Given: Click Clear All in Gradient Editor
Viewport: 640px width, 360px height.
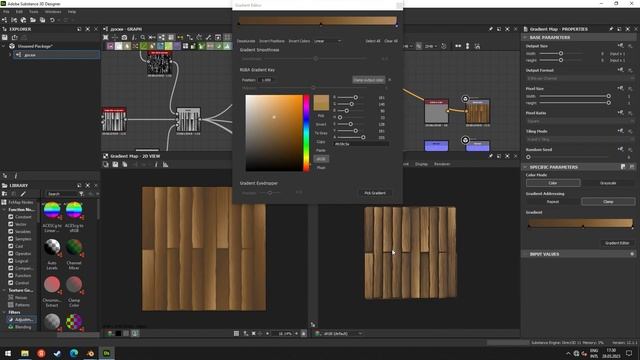Looking at the screenshot, I should pyautogui.click(x=391, y=41).
